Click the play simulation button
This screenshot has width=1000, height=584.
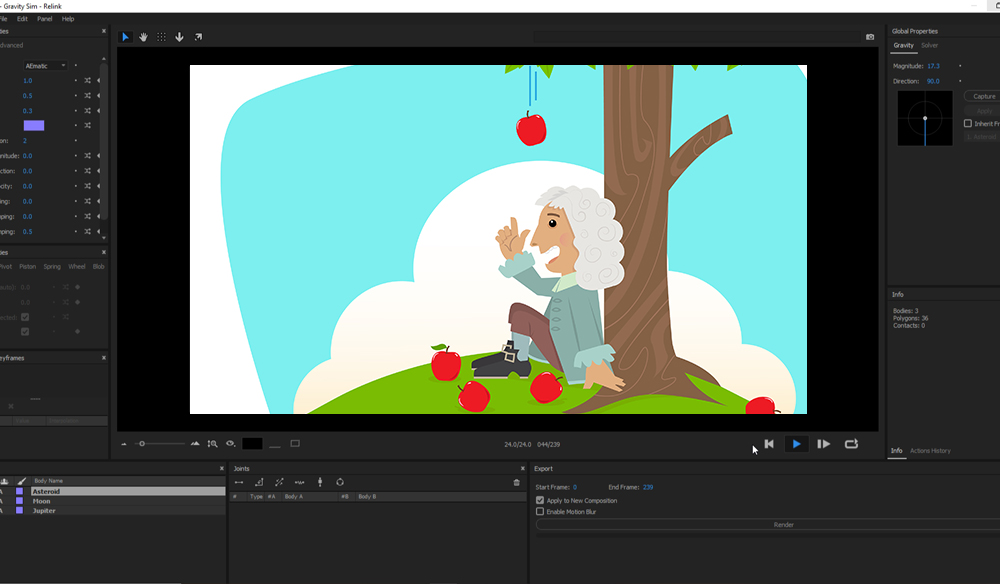(x=796, y=444)
